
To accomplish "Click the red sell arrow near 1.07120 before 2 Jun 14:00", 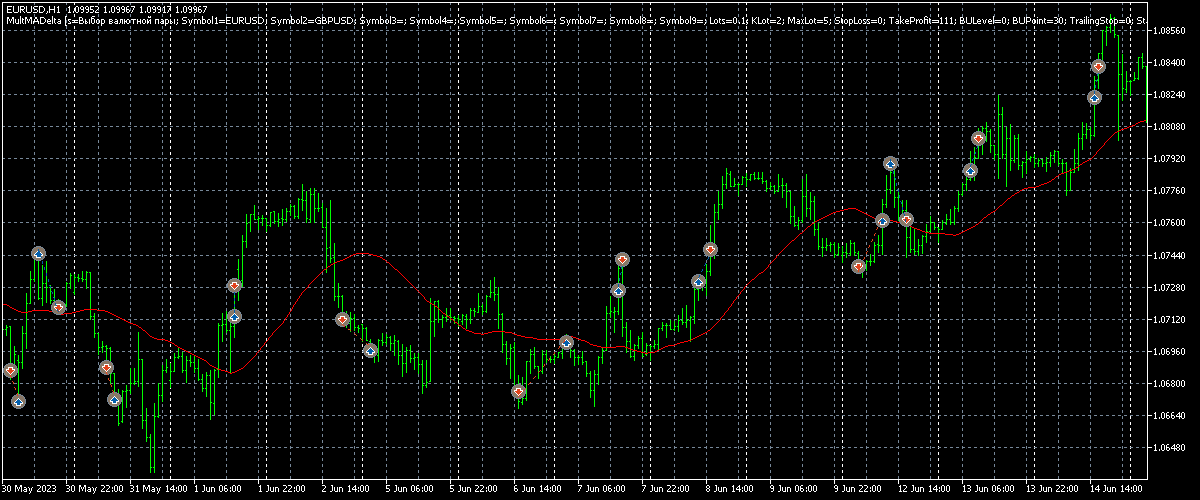I will 342,319.
